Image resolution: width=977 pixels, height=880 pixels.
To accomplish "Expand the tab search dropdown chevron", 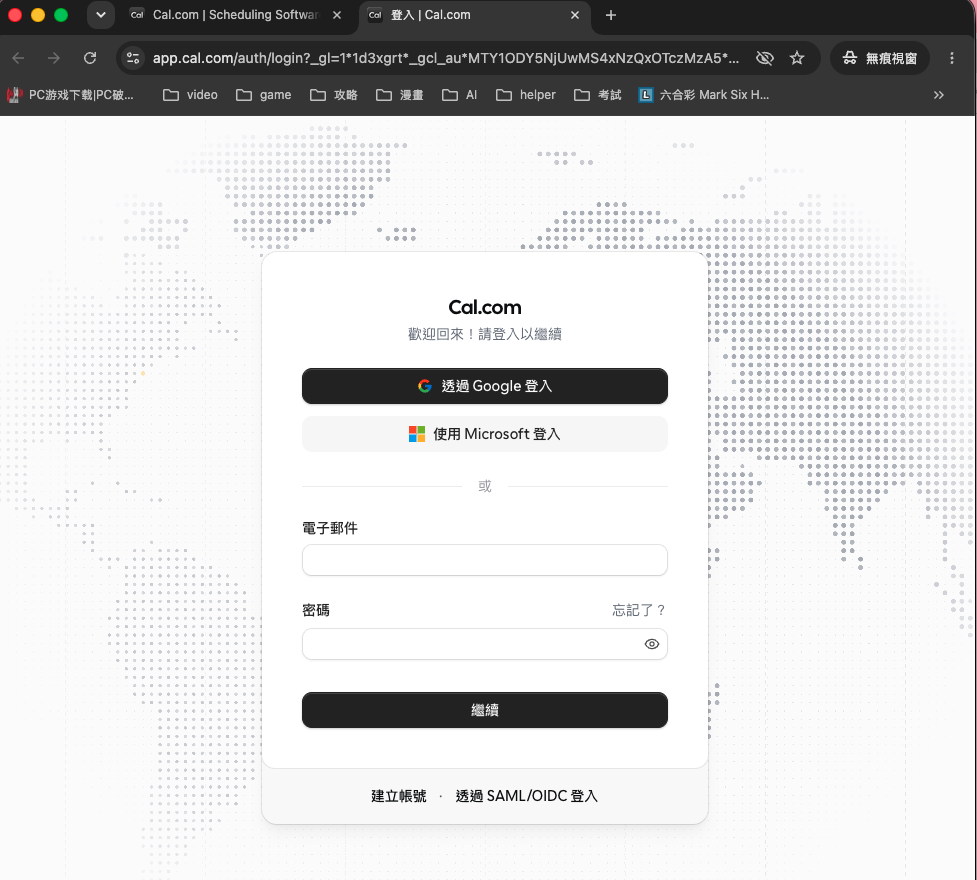I will click(x=101, y=15).
